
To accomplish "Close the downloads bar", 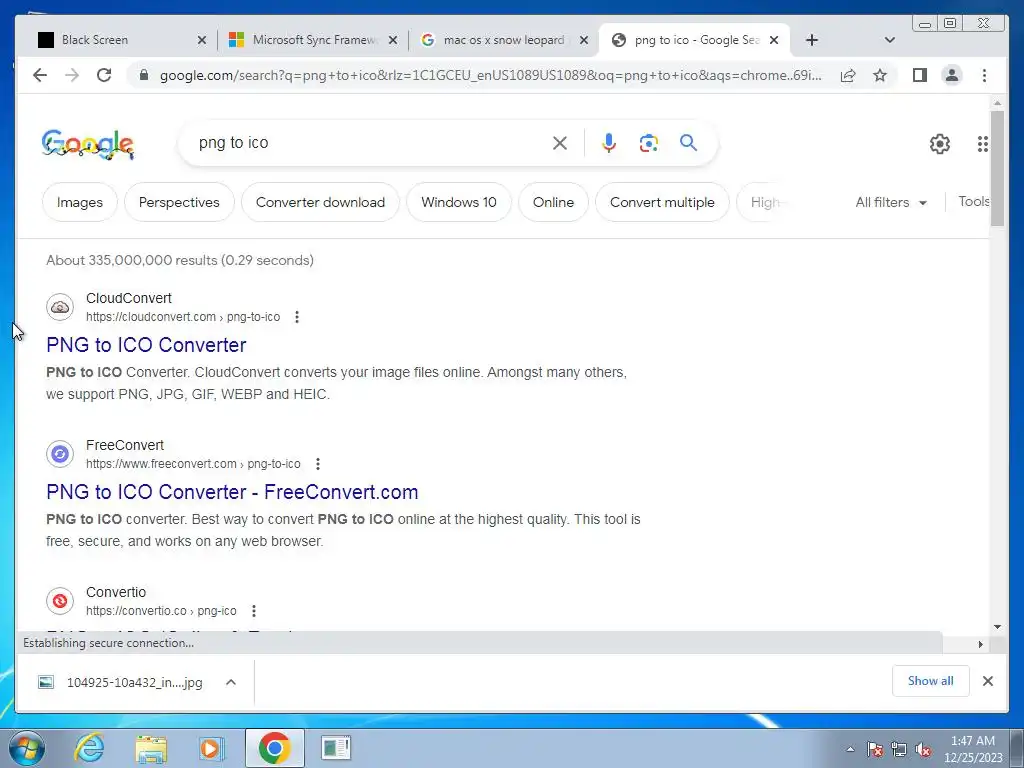I will pos(988,681).
